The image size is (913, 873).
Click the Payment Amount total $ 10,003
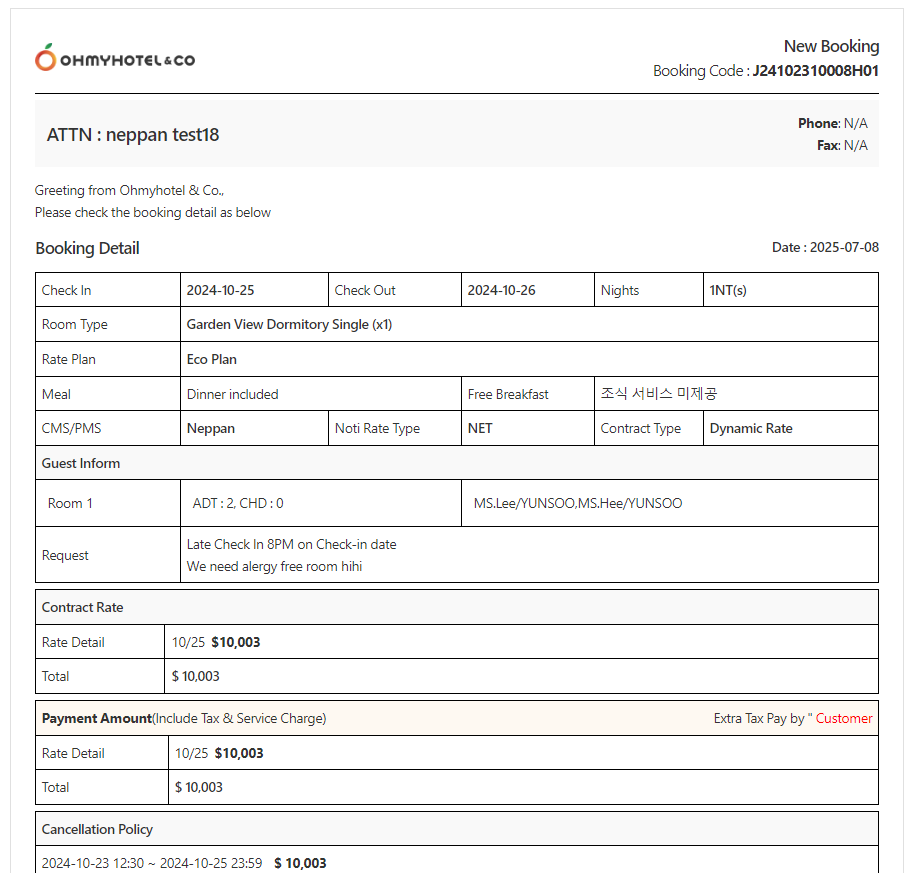(199, 787)
